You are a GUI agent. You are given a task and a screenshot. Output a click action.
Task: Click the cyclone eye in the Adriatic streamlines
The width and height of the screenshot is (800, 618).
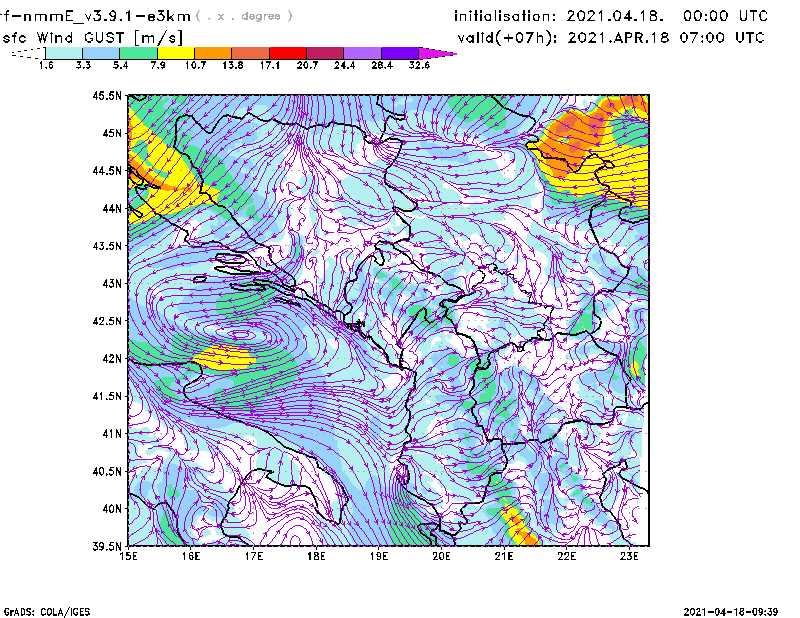coord(240,335)
